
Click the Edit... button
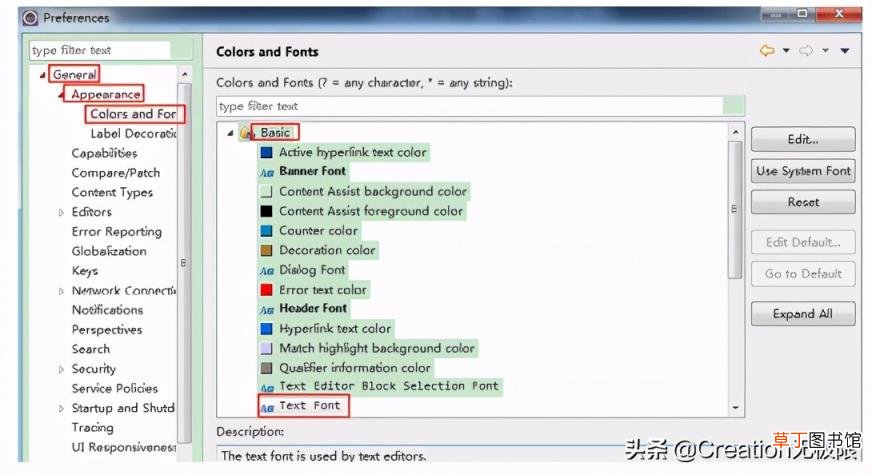(x=803, y=139)
